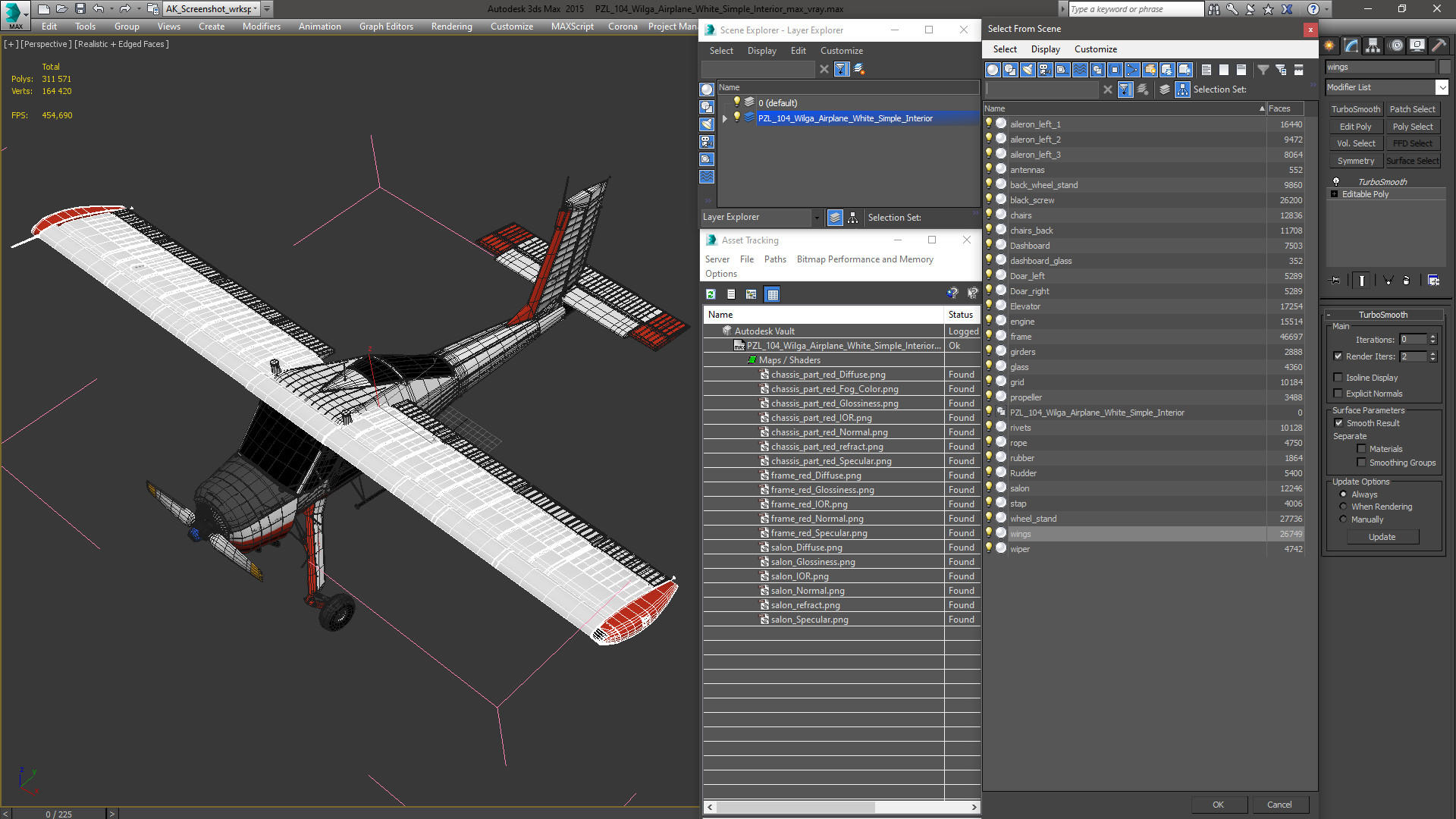Expand the PZL_104_Wilga layer tree
The image size is (1456, 819).
point(725,118)
